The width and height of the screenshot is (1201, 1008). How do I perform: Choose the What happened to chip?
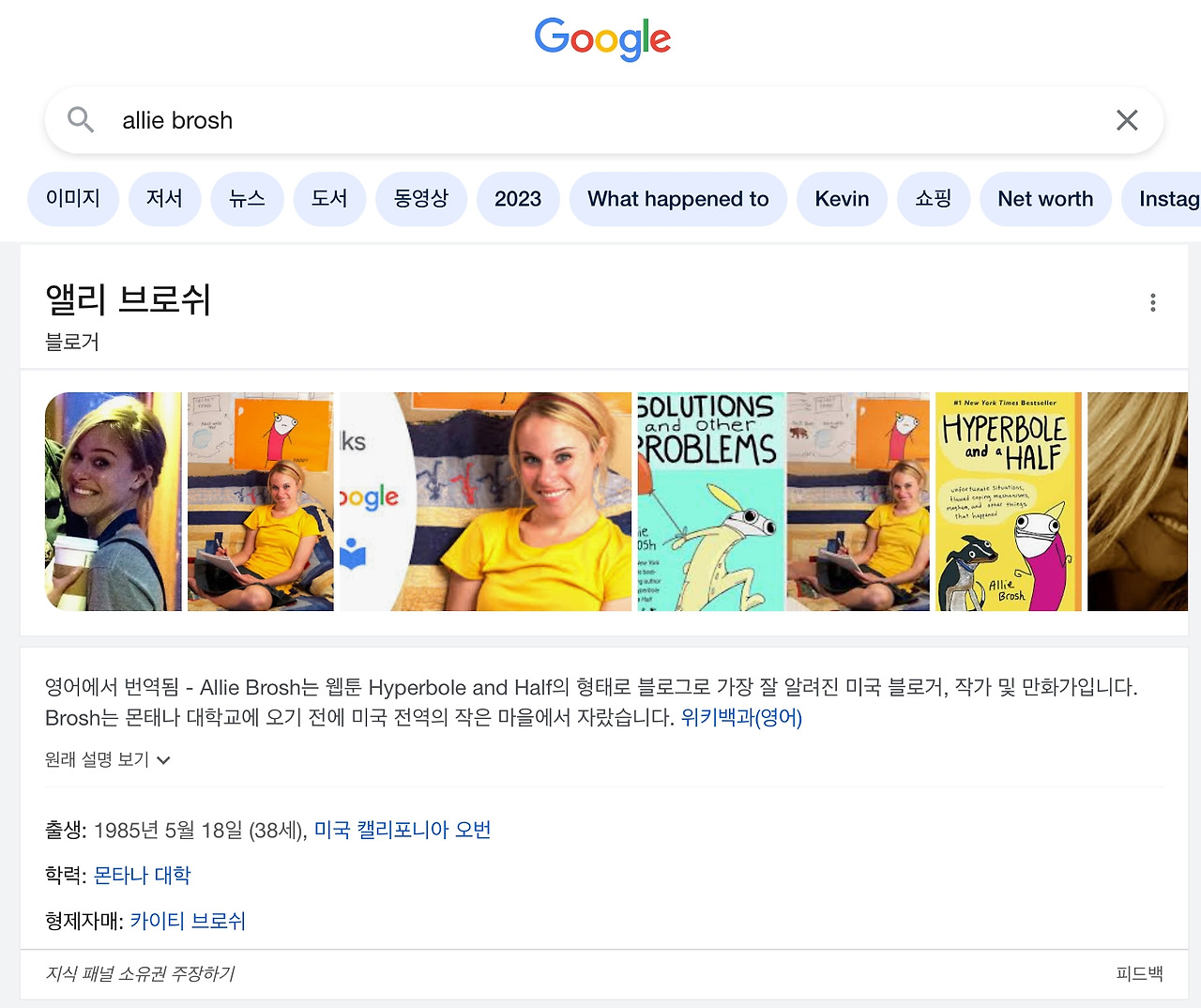[678, 199]
